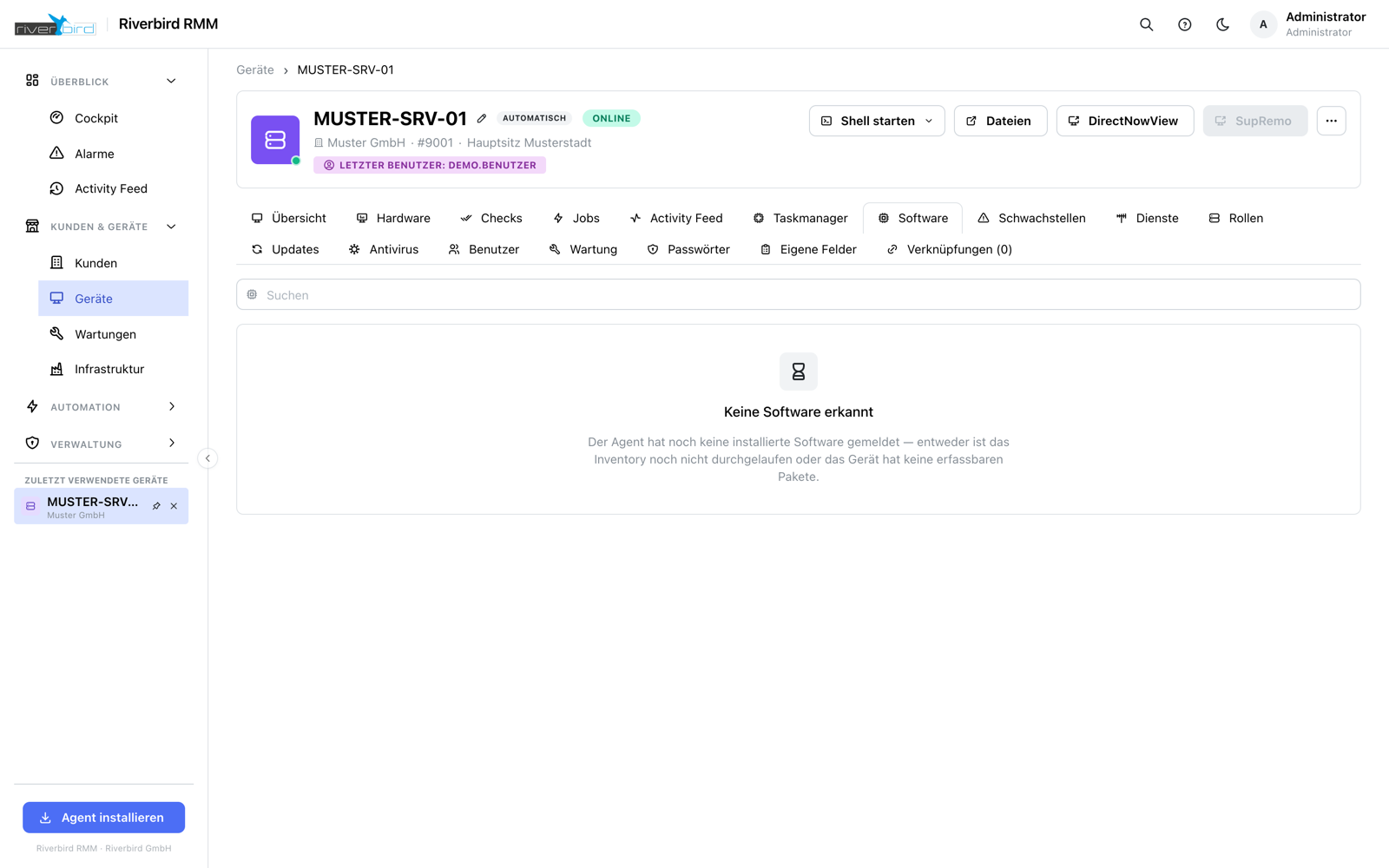Open Wartungen in the sidebar

[113, 334]
